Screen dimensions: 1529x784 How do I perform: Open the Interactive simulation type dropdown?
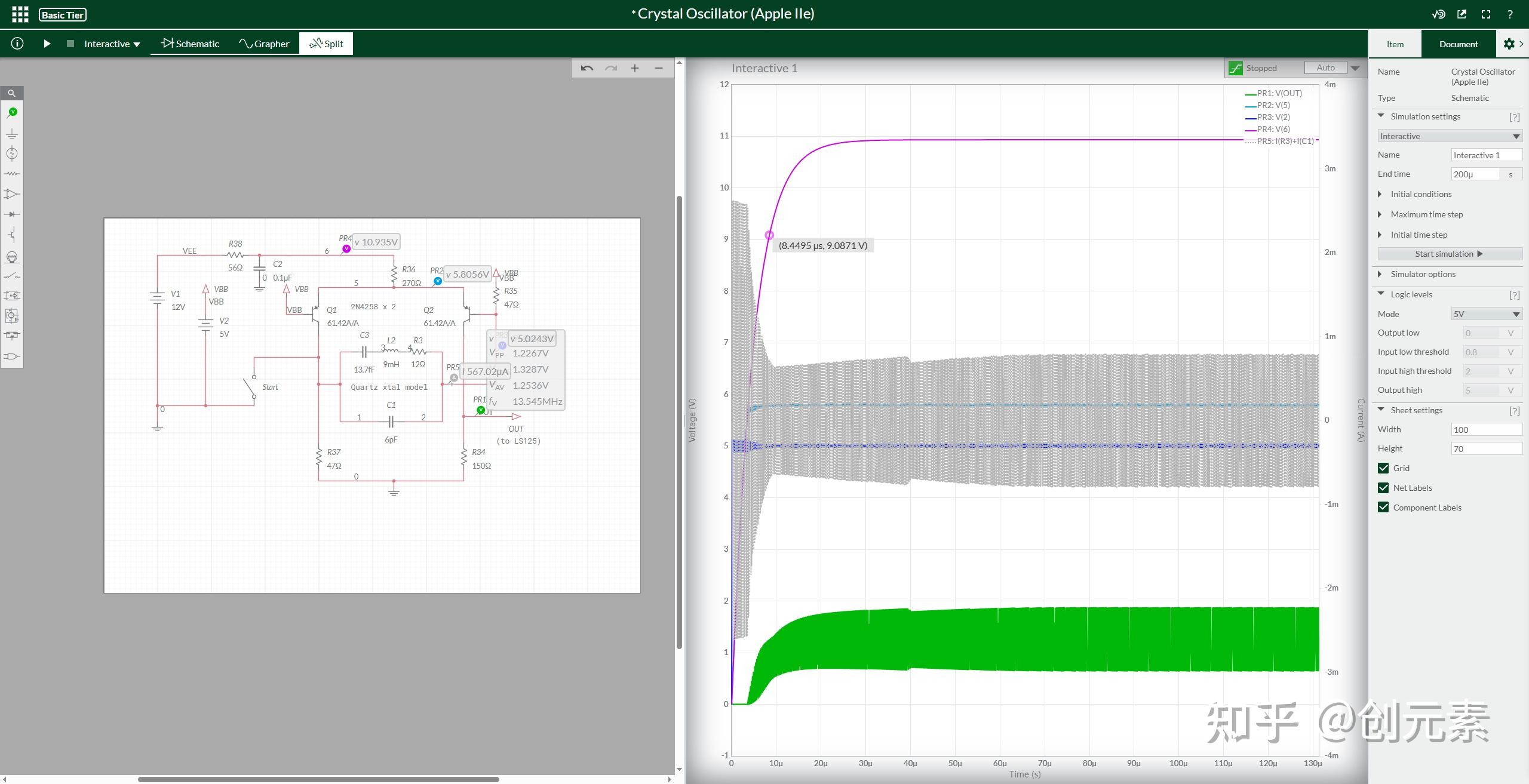[x=1450, y=136]
